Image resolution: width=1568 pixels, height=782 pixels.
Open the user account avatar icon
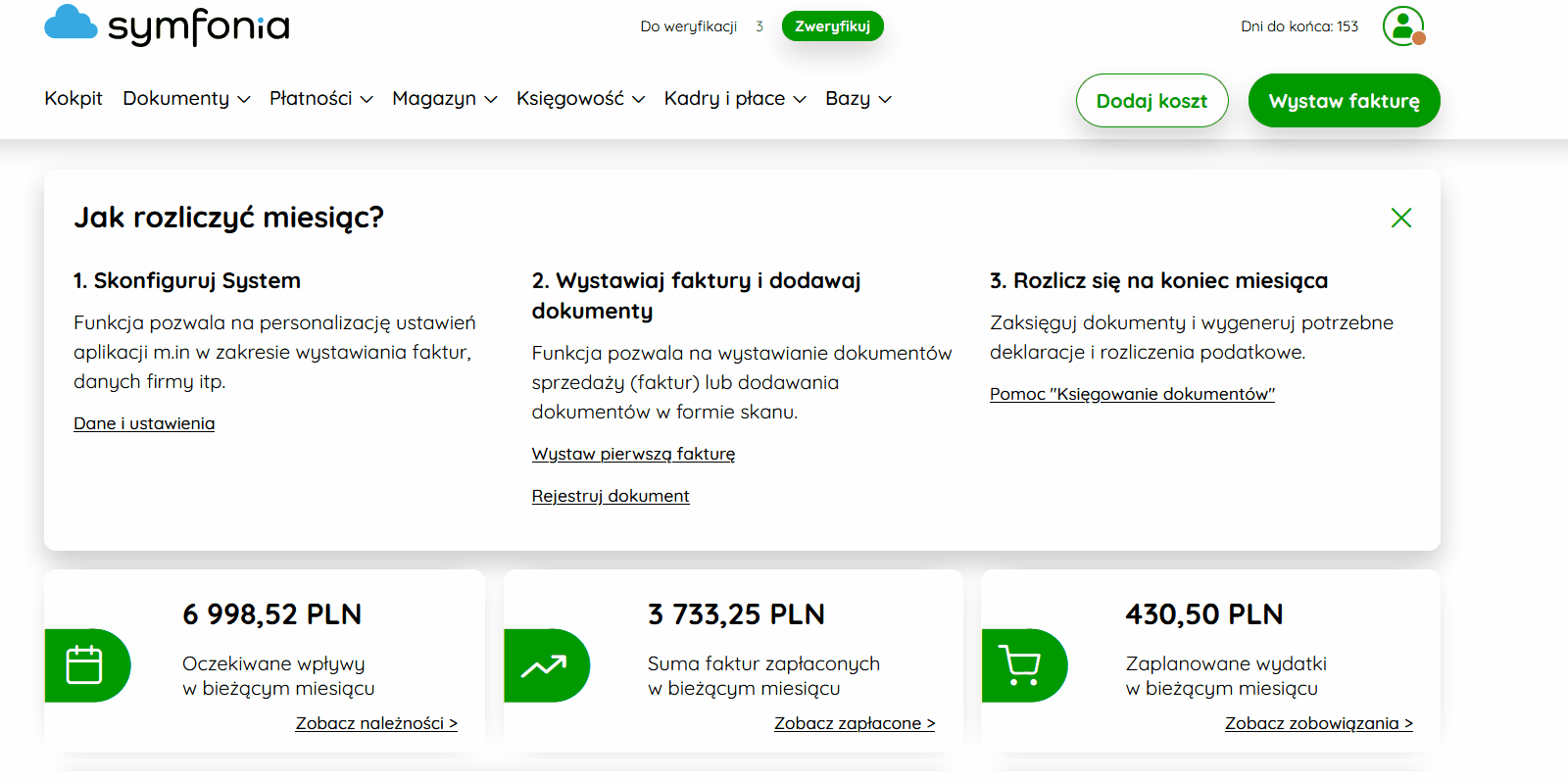[1403, 26]
